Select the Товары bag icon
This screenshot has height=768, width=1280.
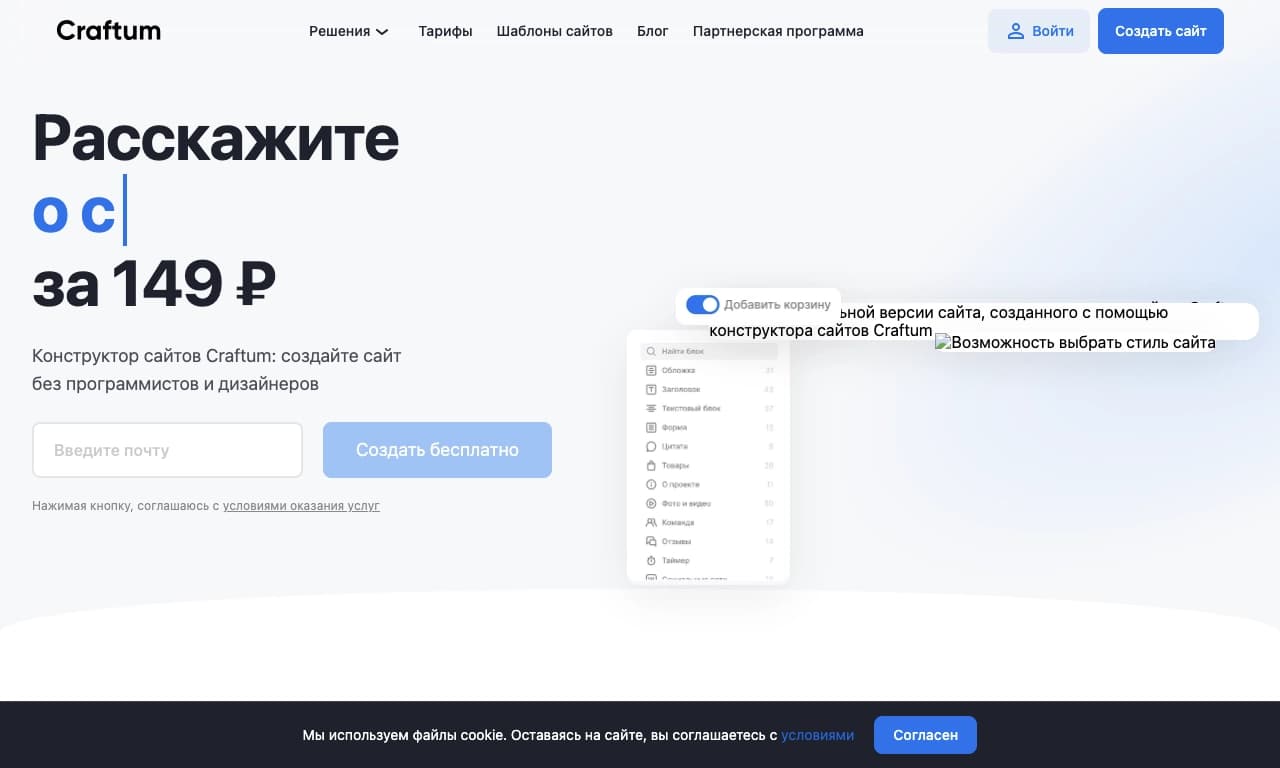click(651, 466)
